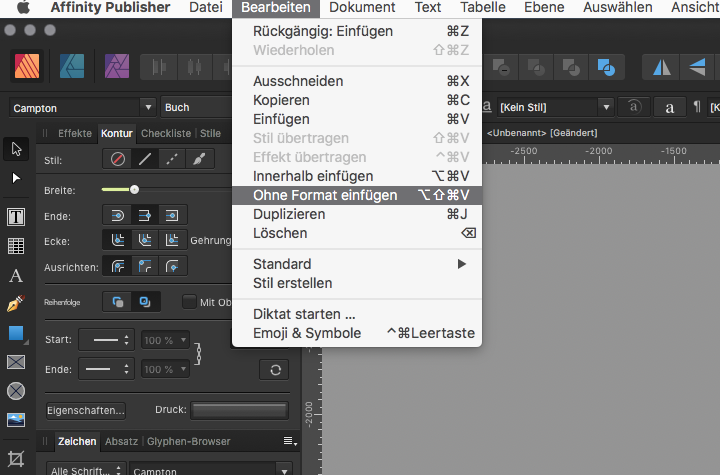This screenshot has height=475, width=720.
Task: Expand the Standard submenu
Action: (x=357, y=264)
